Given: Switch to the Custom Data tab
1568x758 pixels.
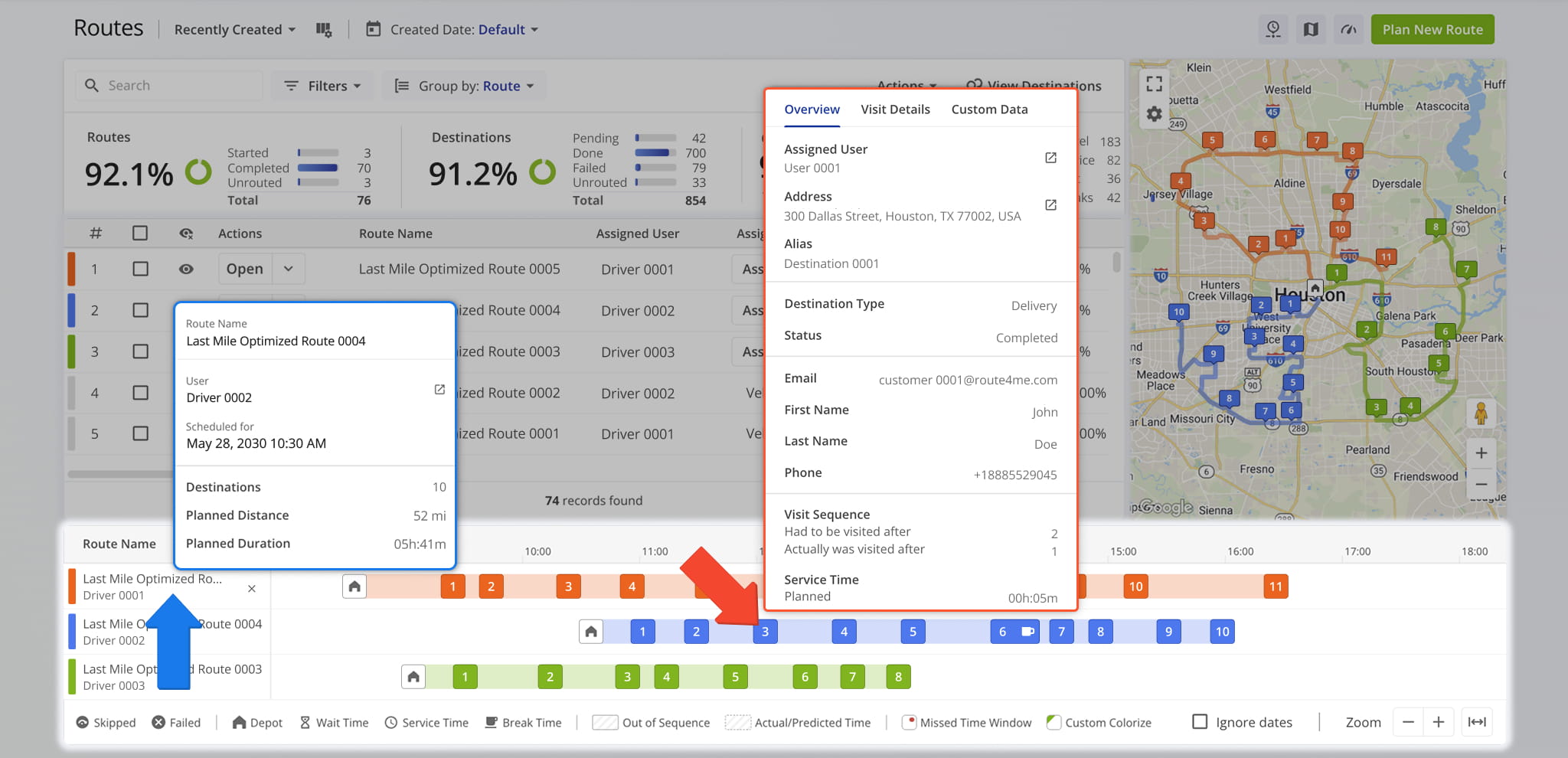Looking at the screenshot, I should click(x=989, y=109).
